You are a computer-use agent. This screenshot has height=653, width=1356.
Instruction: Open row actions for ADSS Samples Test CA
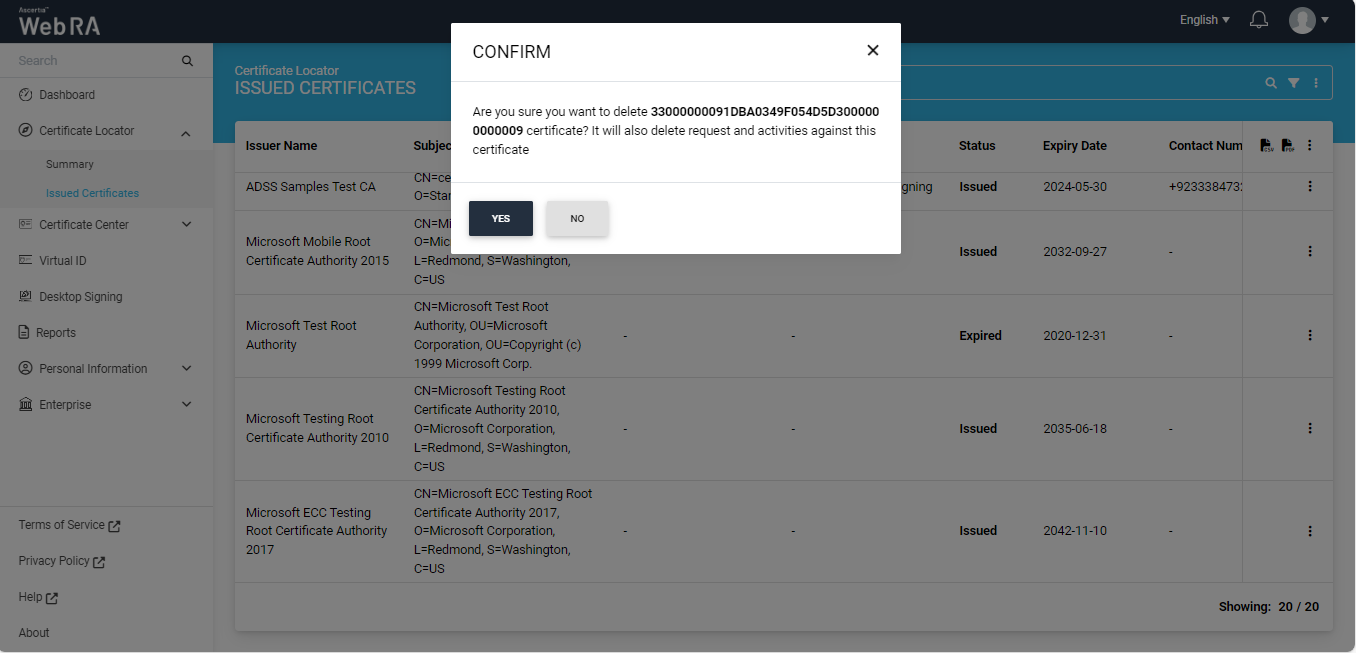point(1310,186)
